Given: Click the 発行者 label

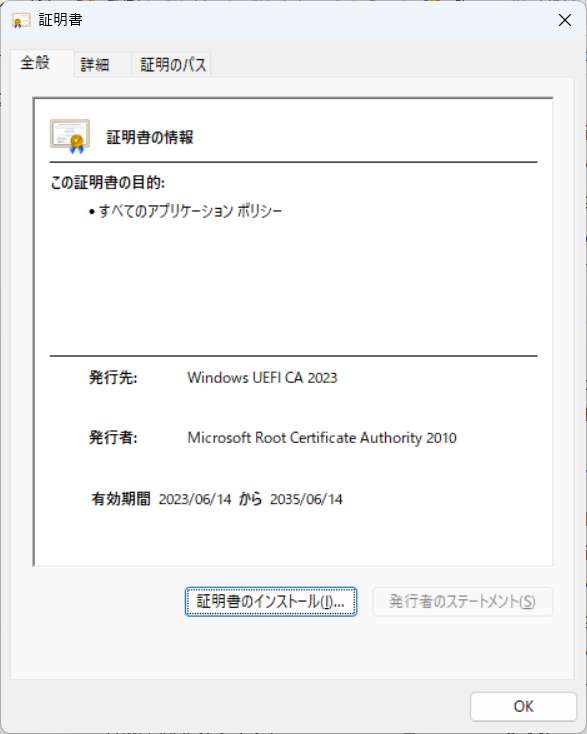Looking at the screenshot, I should coord(113,438).
